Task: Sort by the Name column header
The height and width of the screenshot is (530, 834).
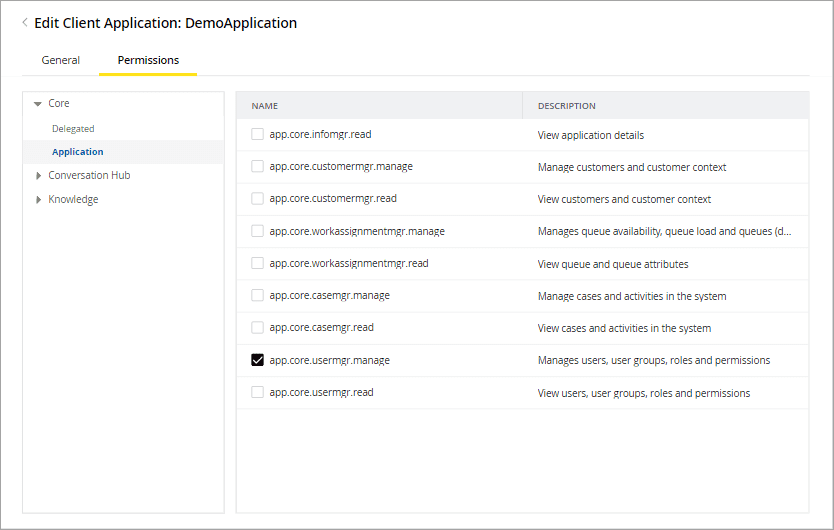Action: (x=265, y=106)
